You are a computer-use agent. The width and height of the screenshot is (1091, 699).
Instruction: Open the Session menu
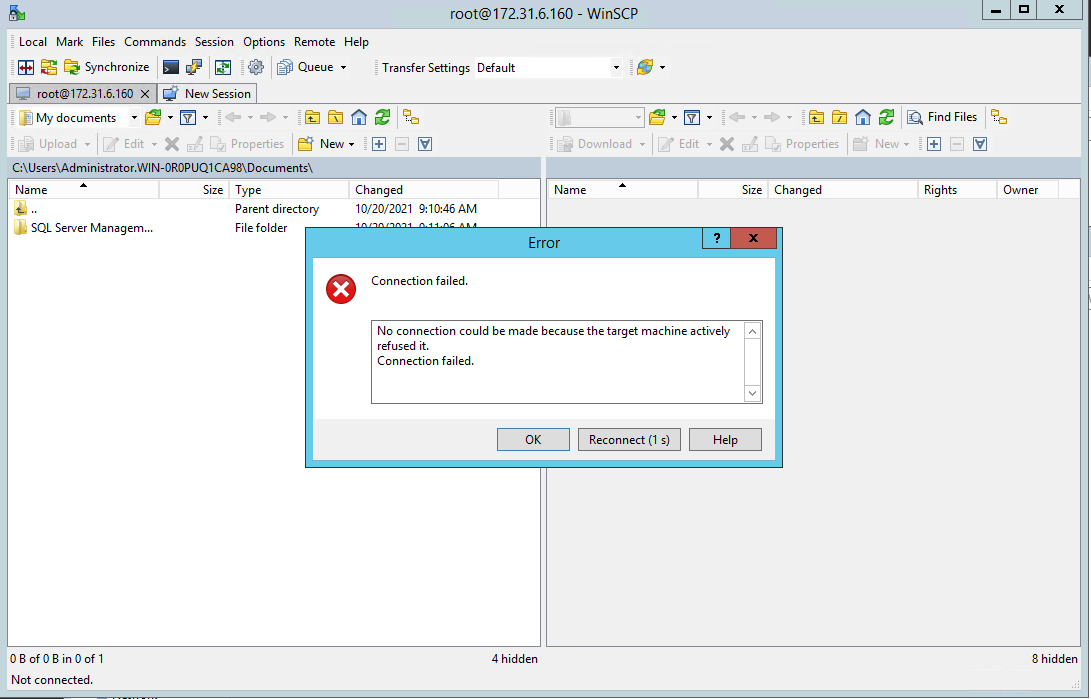[214, 42]
